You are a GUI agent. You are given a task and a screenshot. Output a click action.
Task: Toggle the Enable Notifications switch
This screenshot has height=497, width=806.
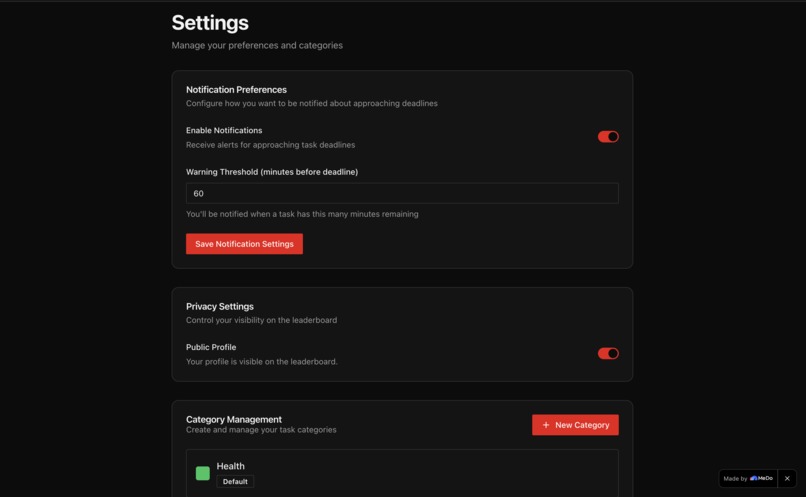pos(608,137)
